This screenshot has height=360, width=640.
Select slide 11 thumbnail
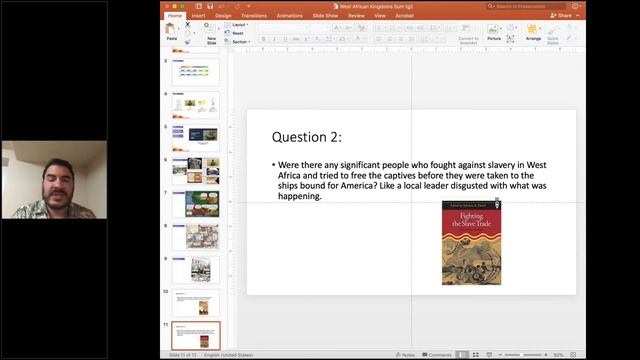tap(196, 336)
